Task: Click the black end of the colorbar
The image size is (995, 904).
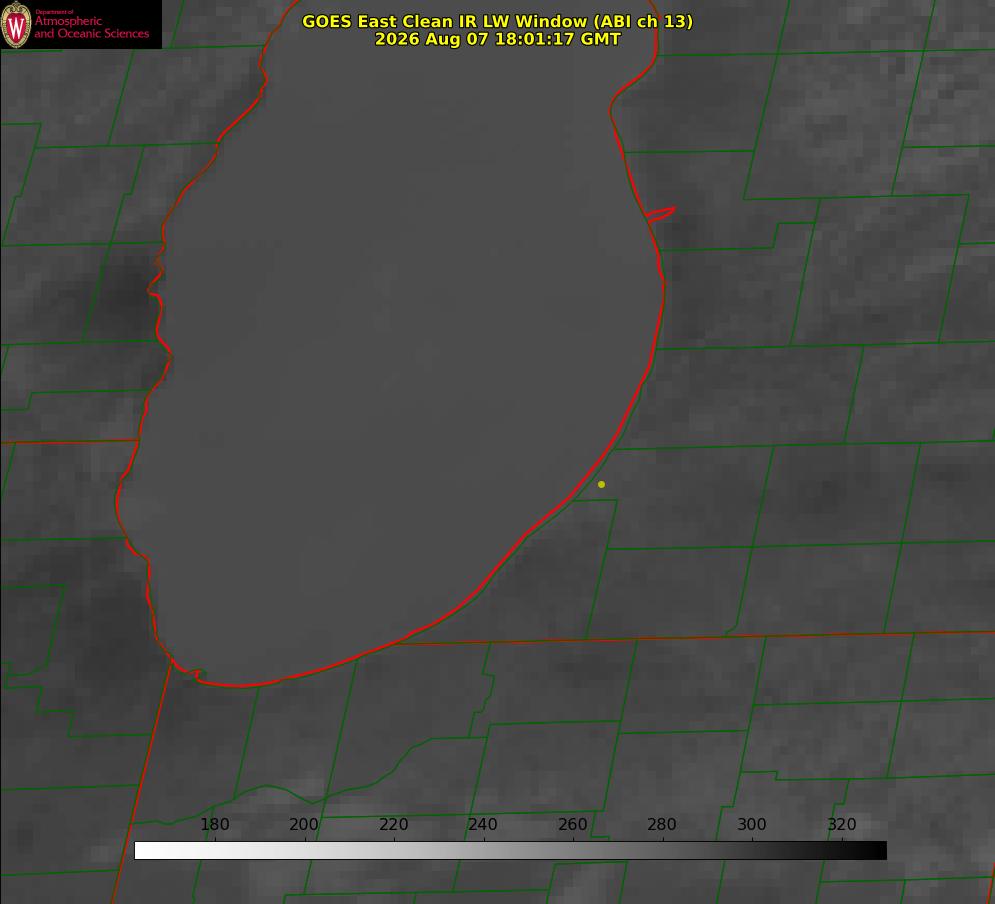Action: click(878, 851)
